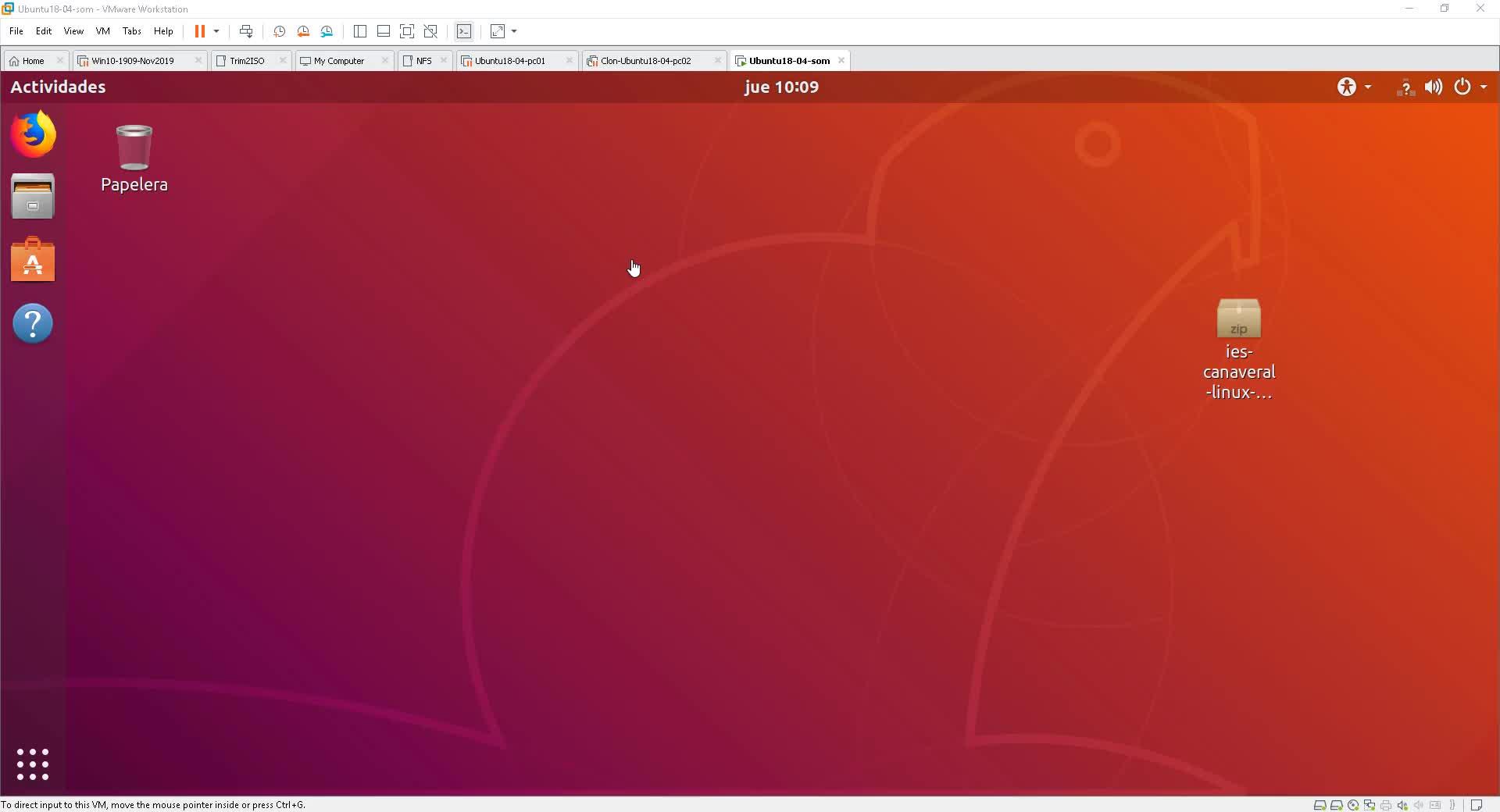The image size is (1500, 812).
Task: Click the CD/DVD drive status icon
Action: point(1352,805)
